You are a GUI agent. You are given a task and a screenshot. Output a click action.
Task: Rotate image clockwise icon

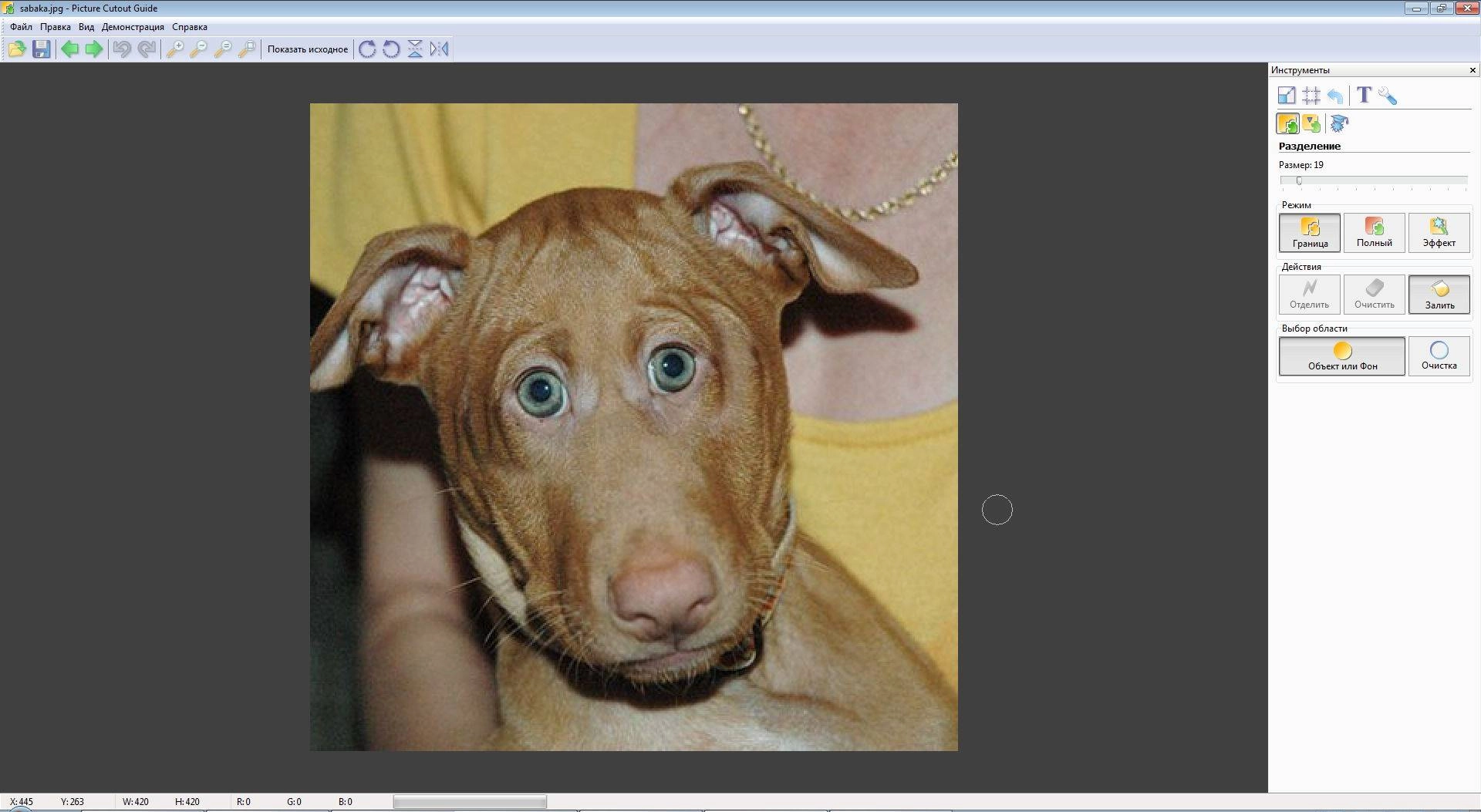(367, 49)
